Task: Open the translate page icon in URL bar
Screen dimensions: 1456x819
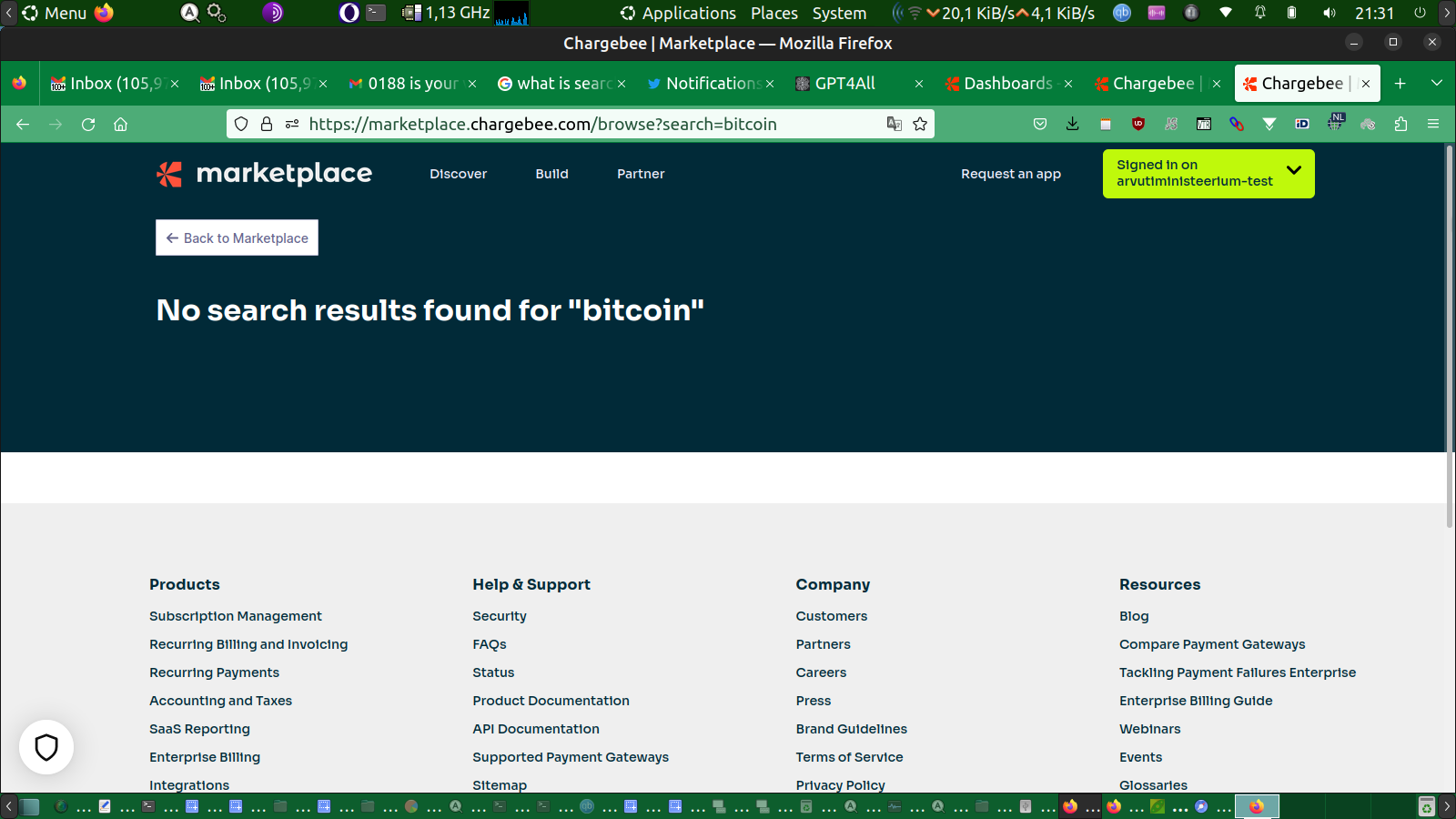Action: click(895, 124)
